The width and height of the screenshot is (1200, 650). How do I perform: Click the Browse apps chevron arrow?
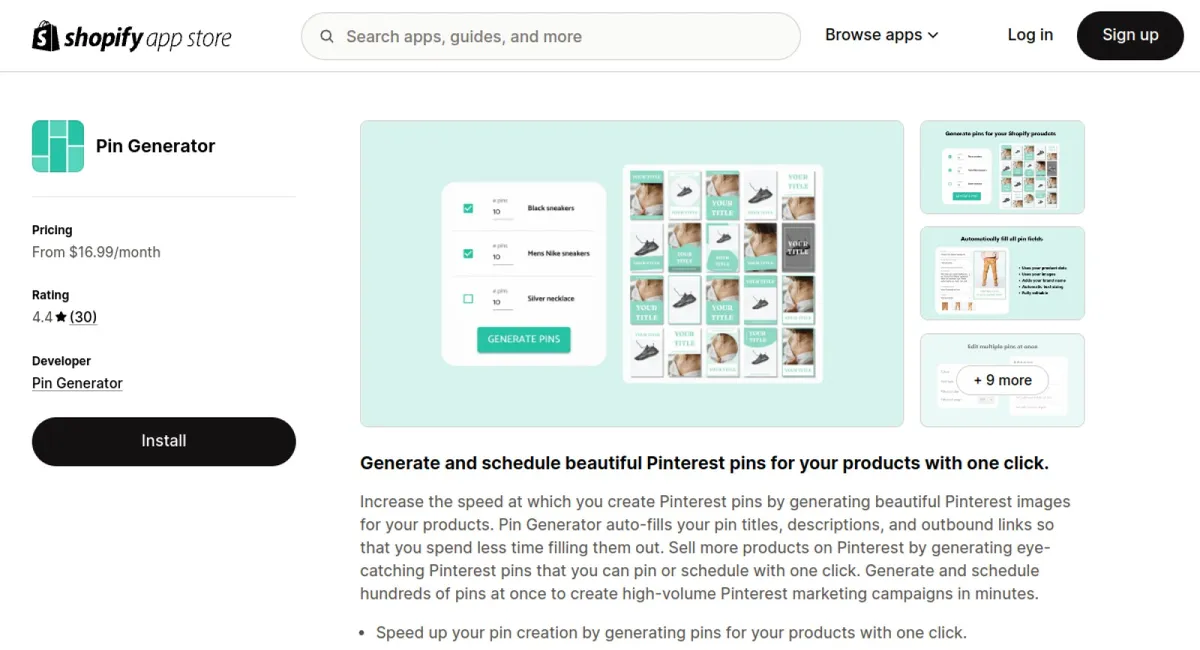[933, 35]
